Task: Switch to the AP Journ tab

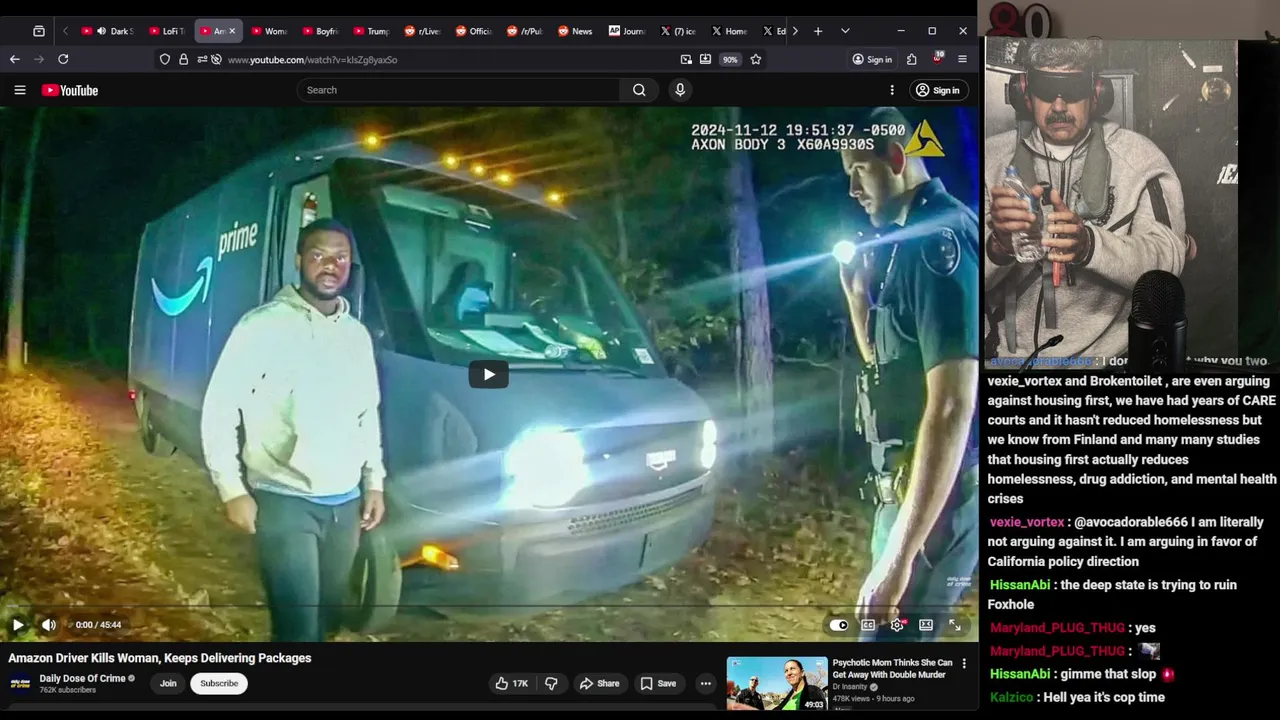Action: [x=626, y=31]
